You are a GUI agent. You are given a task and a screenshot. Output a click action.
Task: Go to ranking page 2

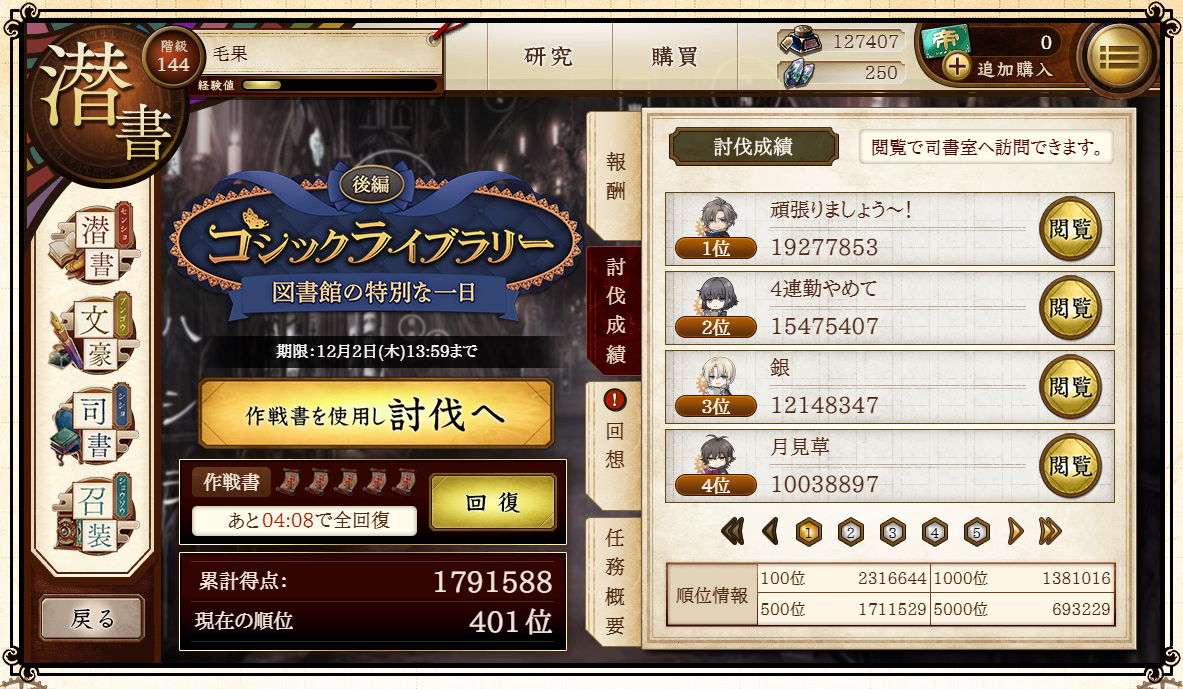[850, 532]
